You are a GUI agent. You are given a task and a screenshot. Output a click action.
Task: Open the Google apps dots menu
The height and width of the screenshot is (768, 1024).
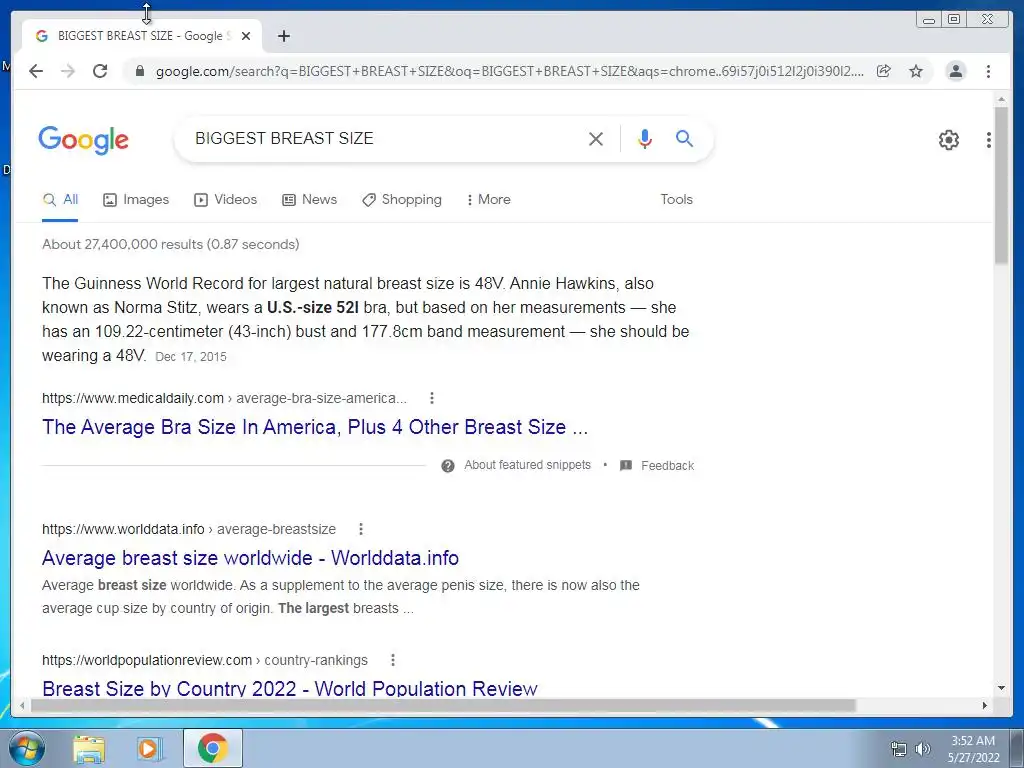[989, 140]
